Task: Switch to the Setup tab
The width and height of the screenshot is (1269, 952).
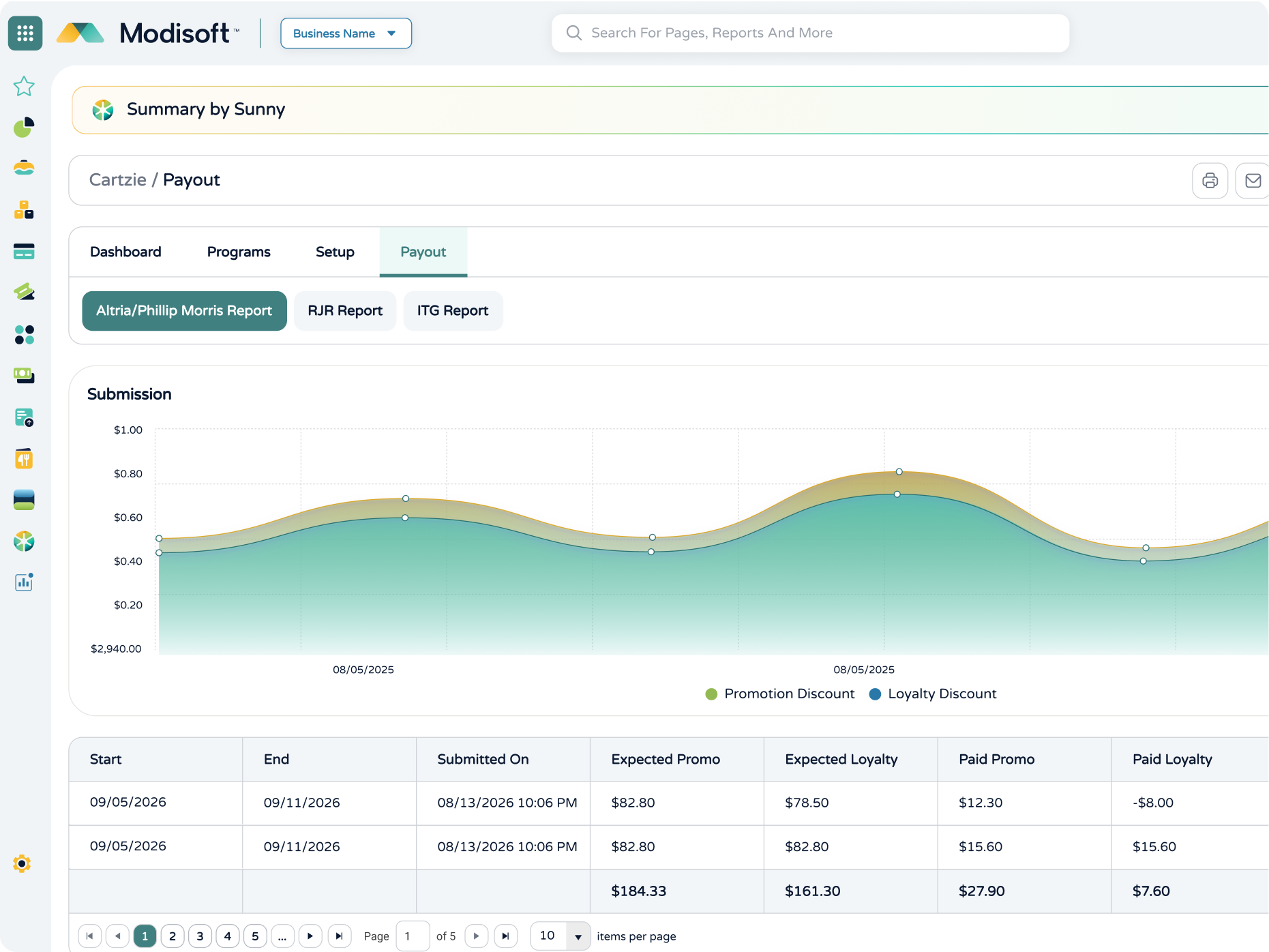Action: coord(335,252)
